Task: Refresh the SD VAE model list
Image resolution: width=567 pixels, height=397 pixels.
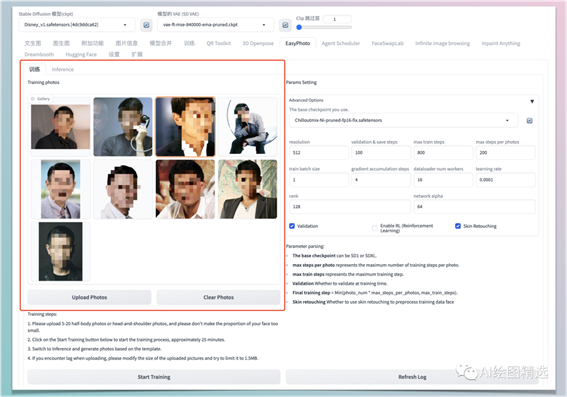Action: click(x=285, y=25)
